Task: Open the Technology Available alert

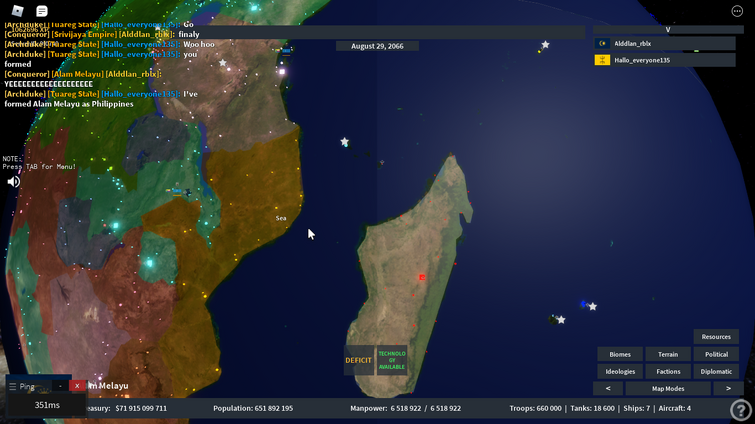Action: [392, 360]
